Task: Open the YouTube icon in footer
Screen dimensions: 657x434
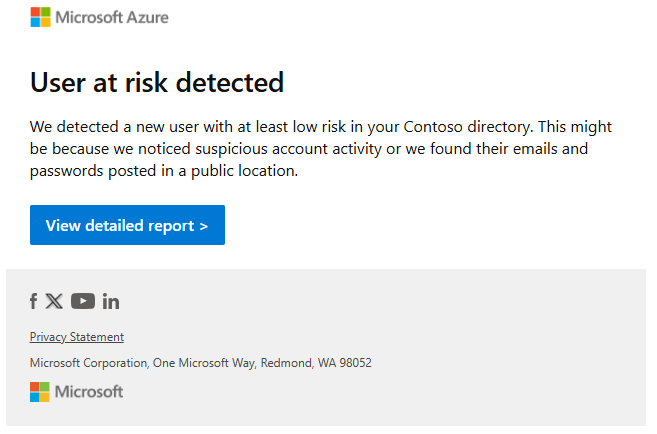Action: 83,301
